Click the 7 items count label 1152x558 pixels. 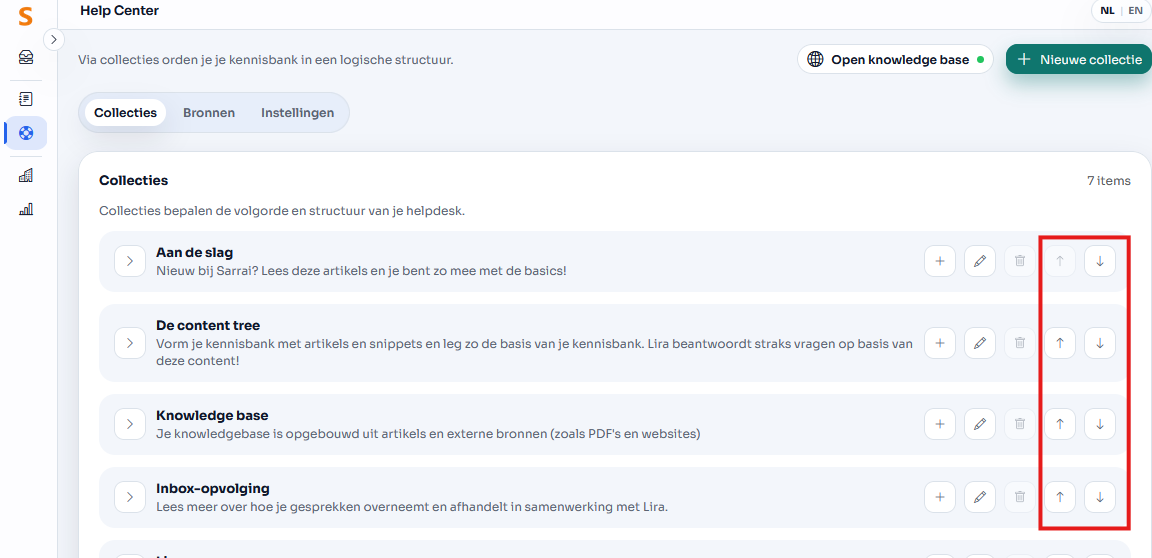coord(1109,181)
